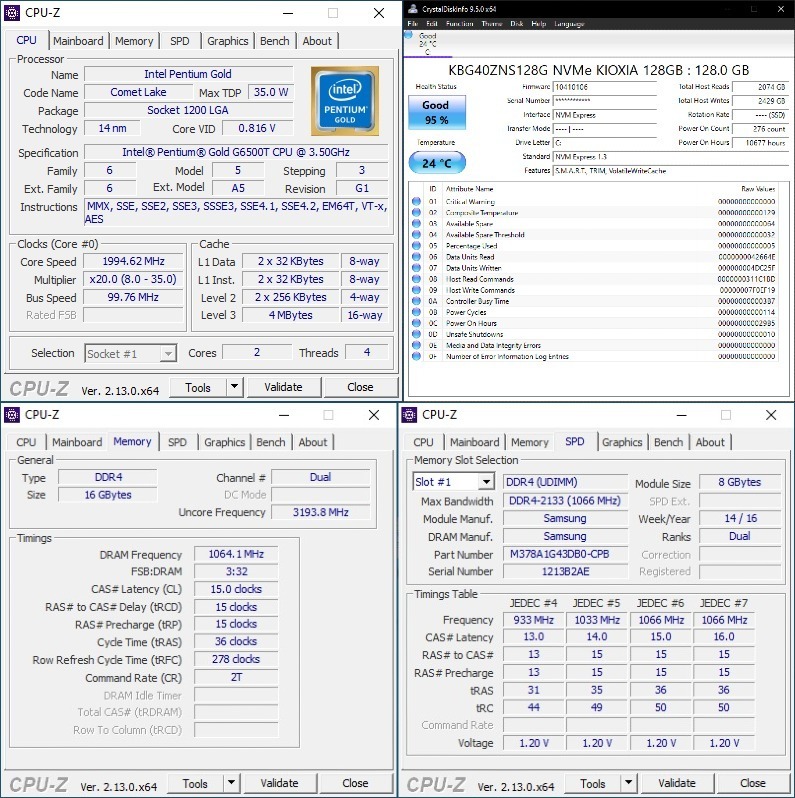Click status dot for Media and Data Integrity Errors

pos(416,345)
